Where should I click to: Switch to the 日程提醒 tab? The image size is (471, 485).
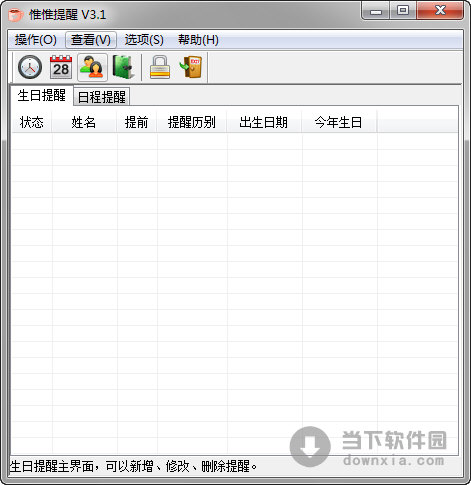coord(102,97)
